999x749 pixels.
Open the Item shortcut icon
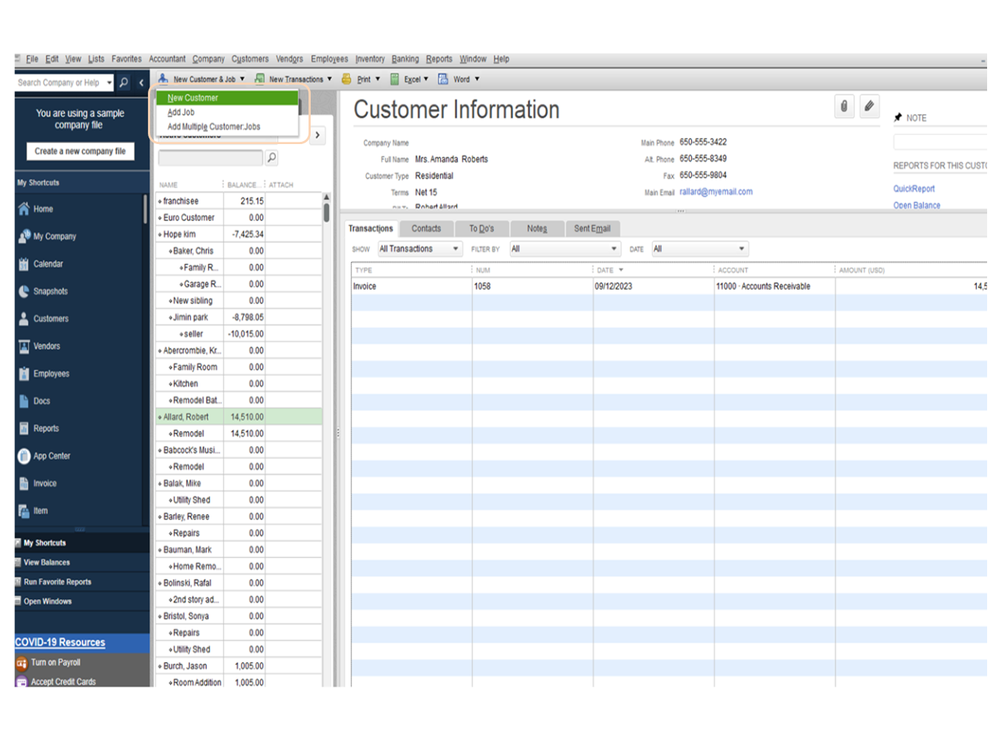pyautogui.click(x=24, y=511)
